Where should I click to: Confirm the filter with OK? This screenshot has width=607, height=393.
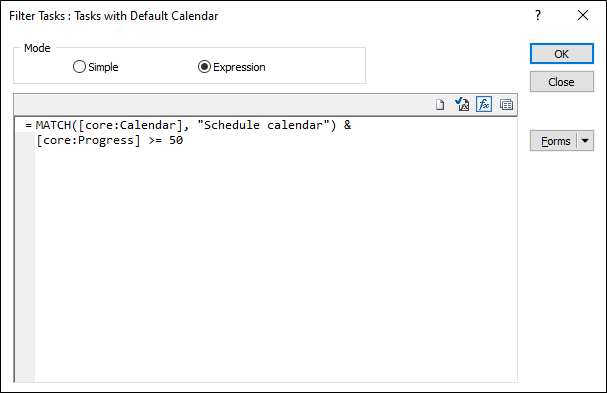[x=561, y=54]
